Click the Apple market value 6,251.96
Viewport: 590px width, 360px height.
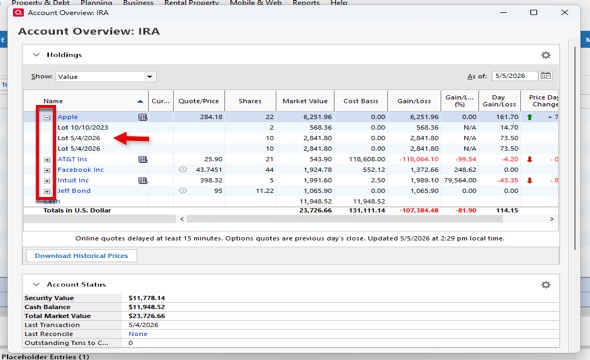pyautogui.click(x=318, y=117)
